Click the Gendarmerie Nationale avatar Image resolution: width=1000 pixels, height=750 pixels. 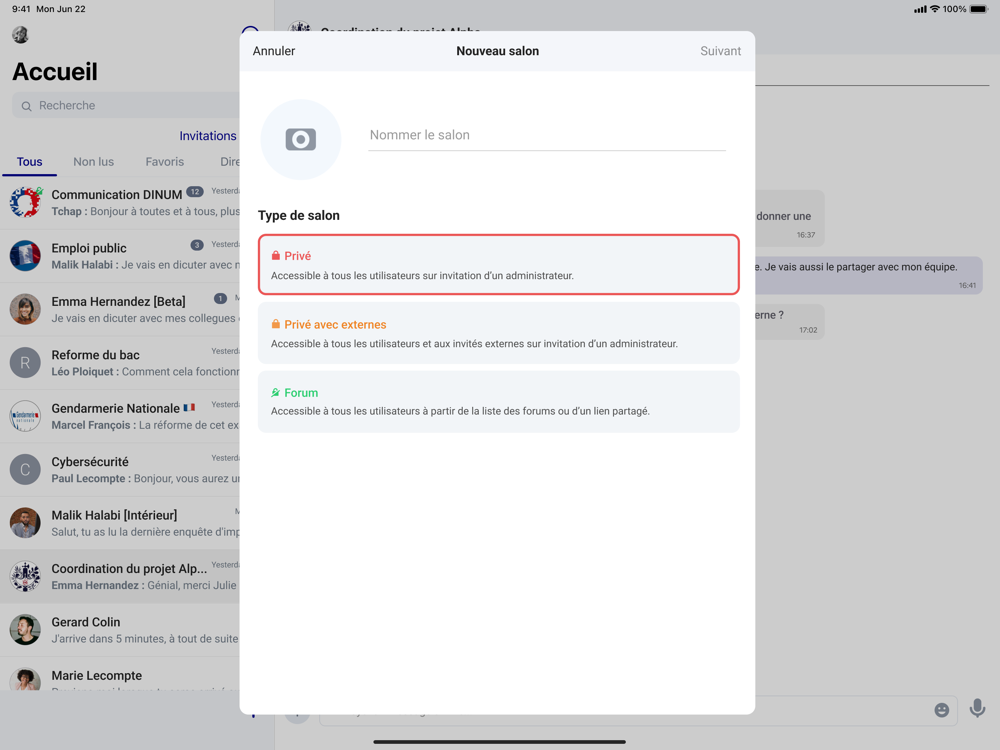(26, 416)
